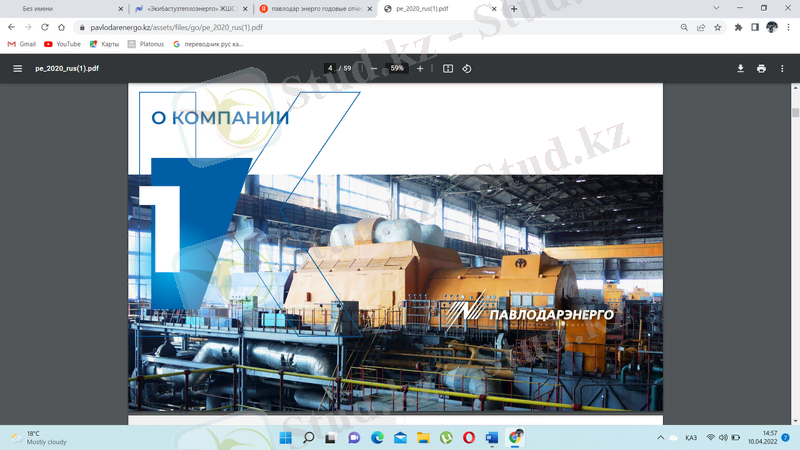The image size is (800, 450).
Task: Open the weather widget showing 18°C
Action: tap(40, 438)
